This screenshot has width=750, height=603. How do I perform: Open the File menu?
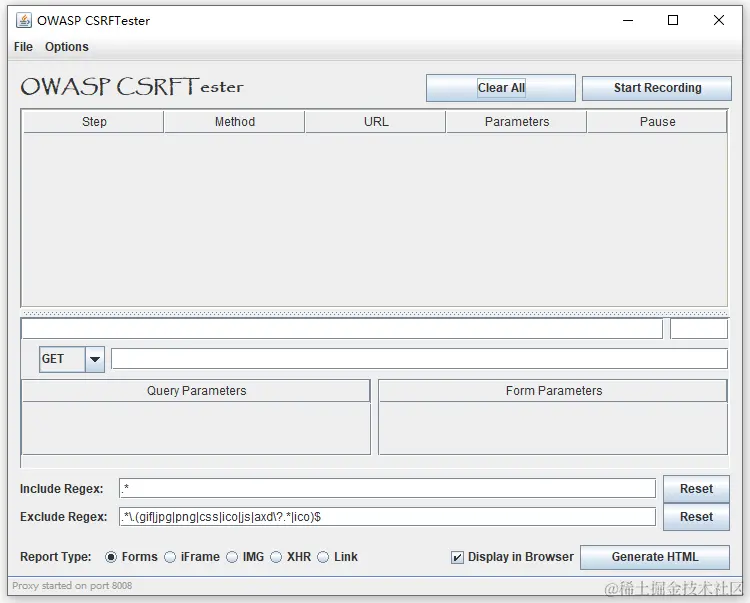click(x=23, y=47)
